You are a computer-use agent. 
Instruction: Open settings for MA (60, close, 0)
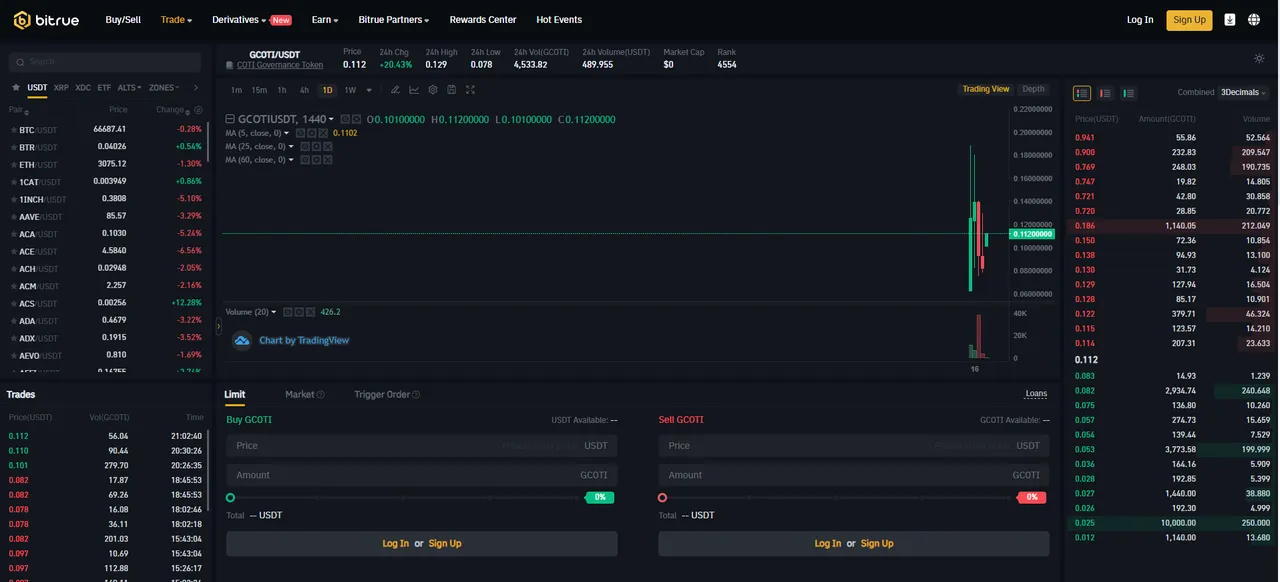point(316,160)
